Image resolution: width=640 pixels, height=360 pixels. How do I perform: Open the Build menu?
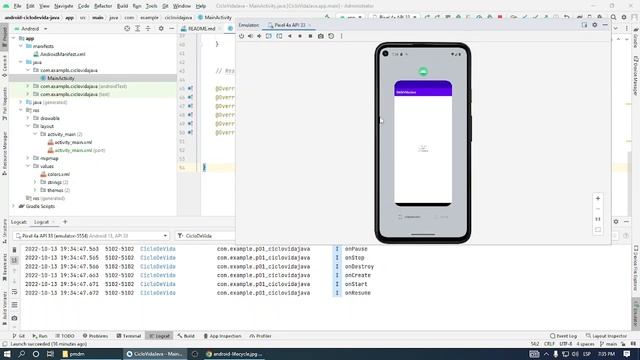pyautogui.click(x=122, y=6)
